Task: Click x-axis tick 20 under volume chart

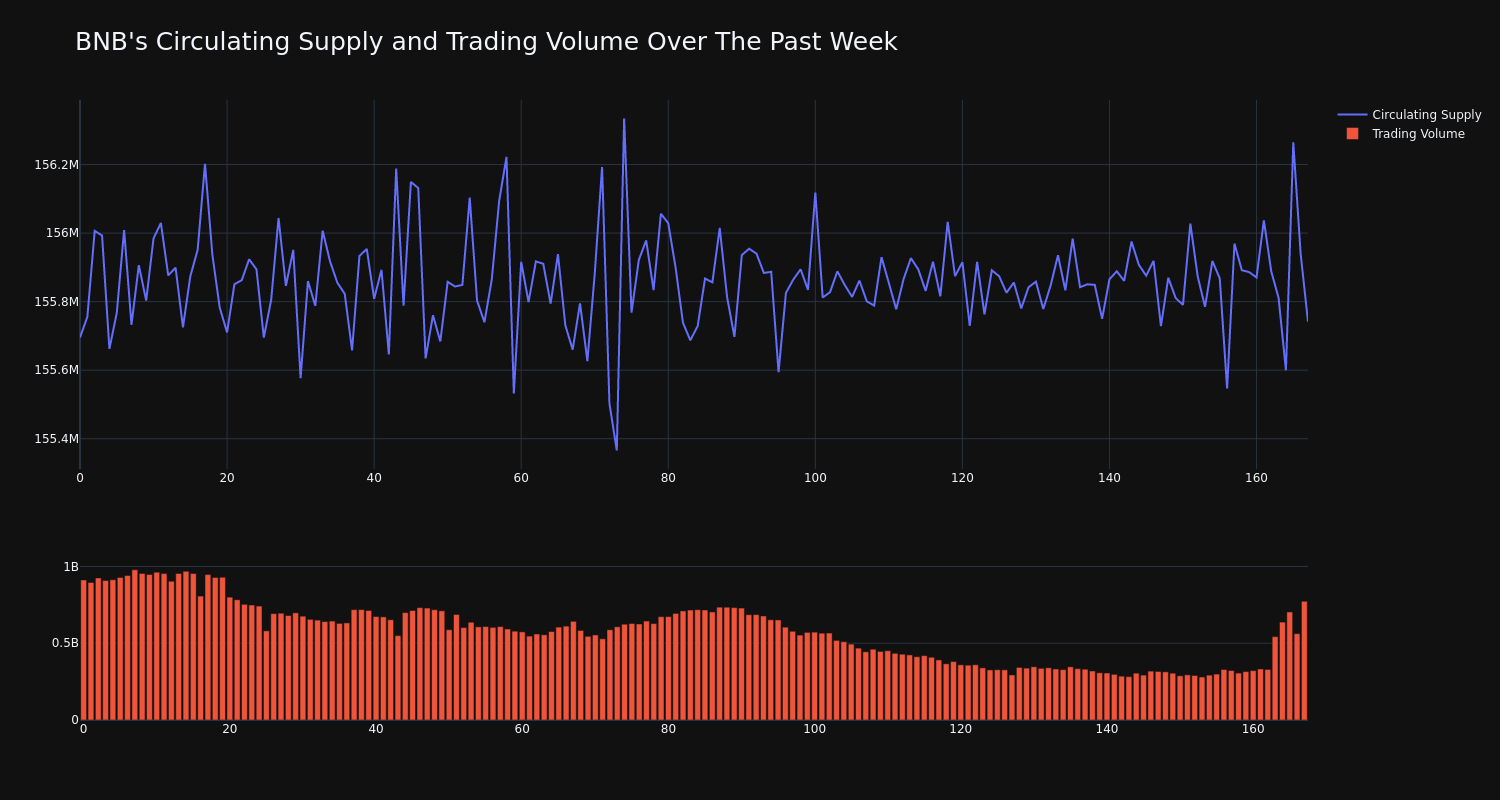Action: [230, 729]
